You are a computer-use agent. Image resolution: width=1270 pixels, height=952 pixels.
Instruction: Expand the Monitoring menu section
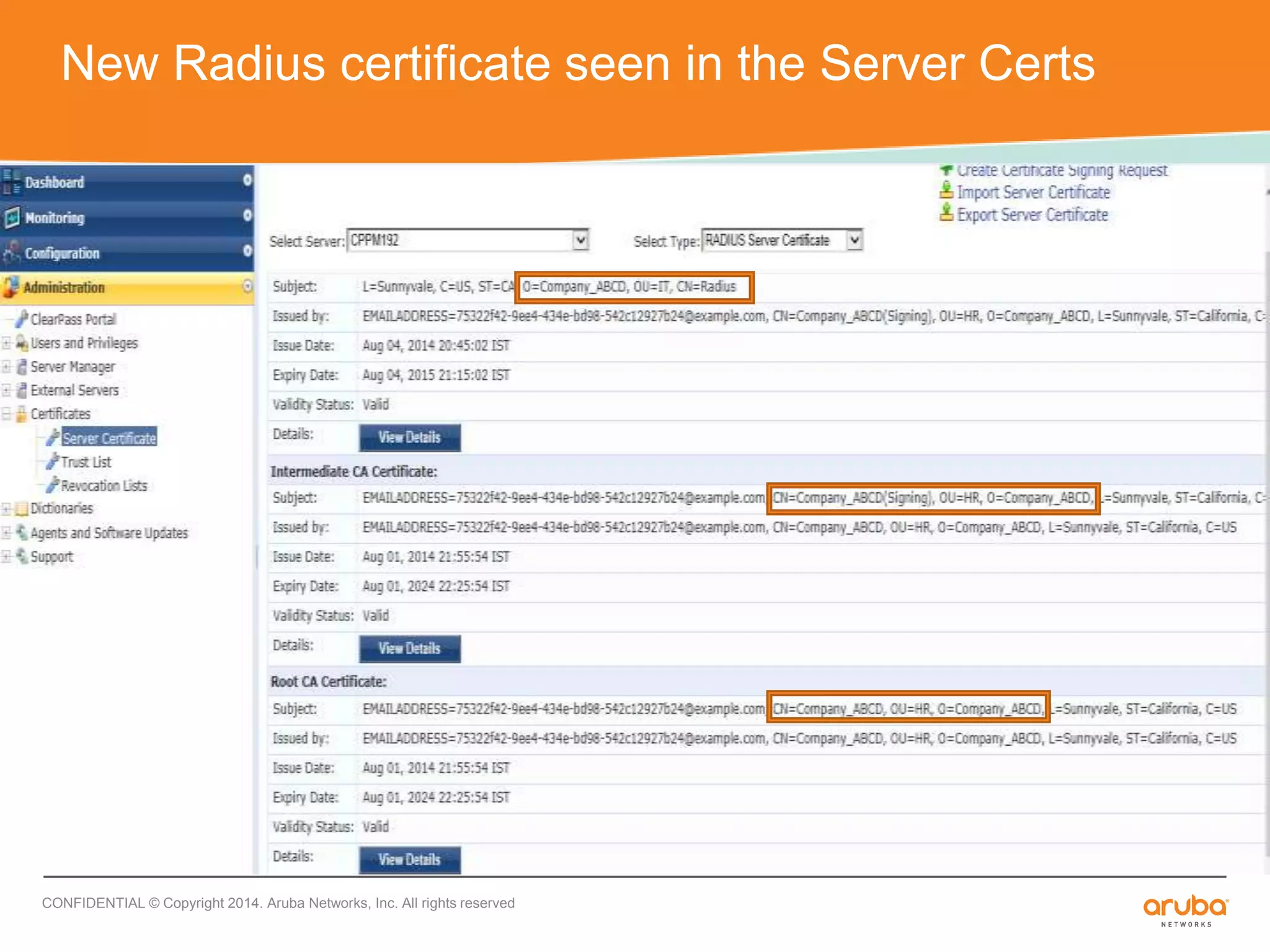247,216
